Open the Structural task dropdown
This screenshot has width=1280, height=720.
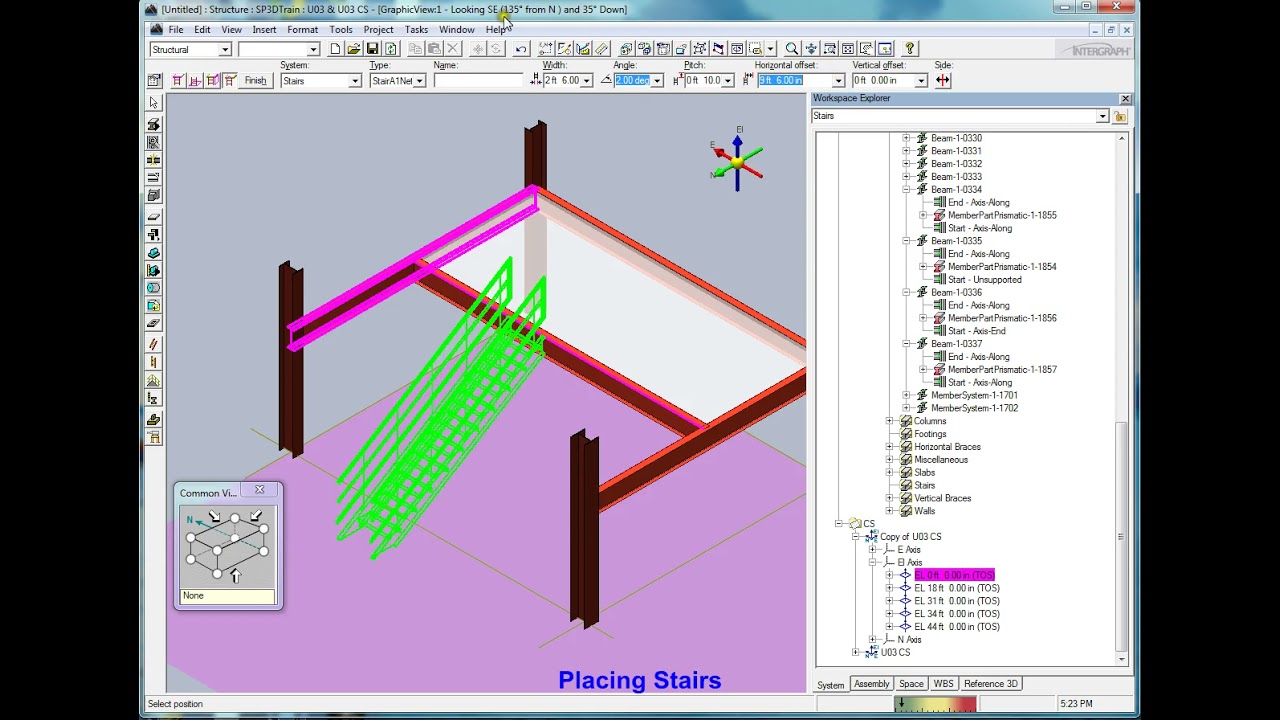[x=225, y=49]
